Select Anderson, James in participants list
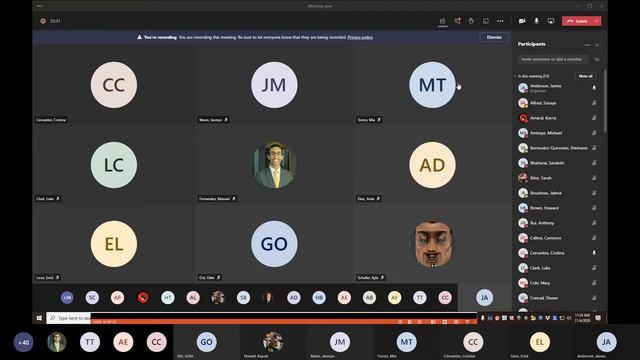 [557, 88]
